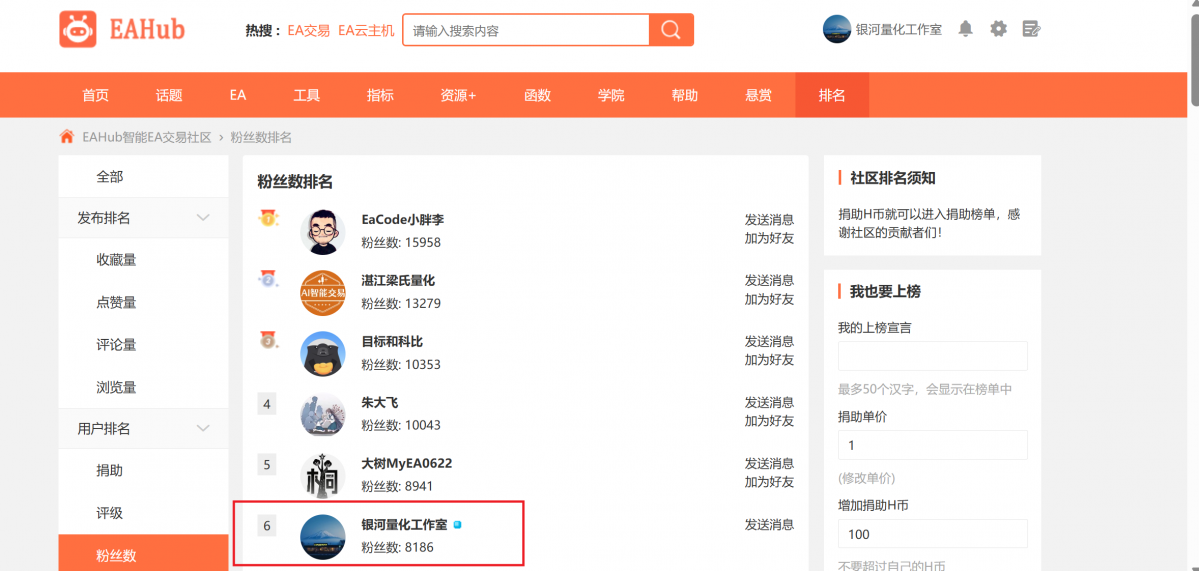The width and height of the screenshot is (1199, 571).
Task: Add 湛江梁氏量化 as friend
Action: point(769,299)
